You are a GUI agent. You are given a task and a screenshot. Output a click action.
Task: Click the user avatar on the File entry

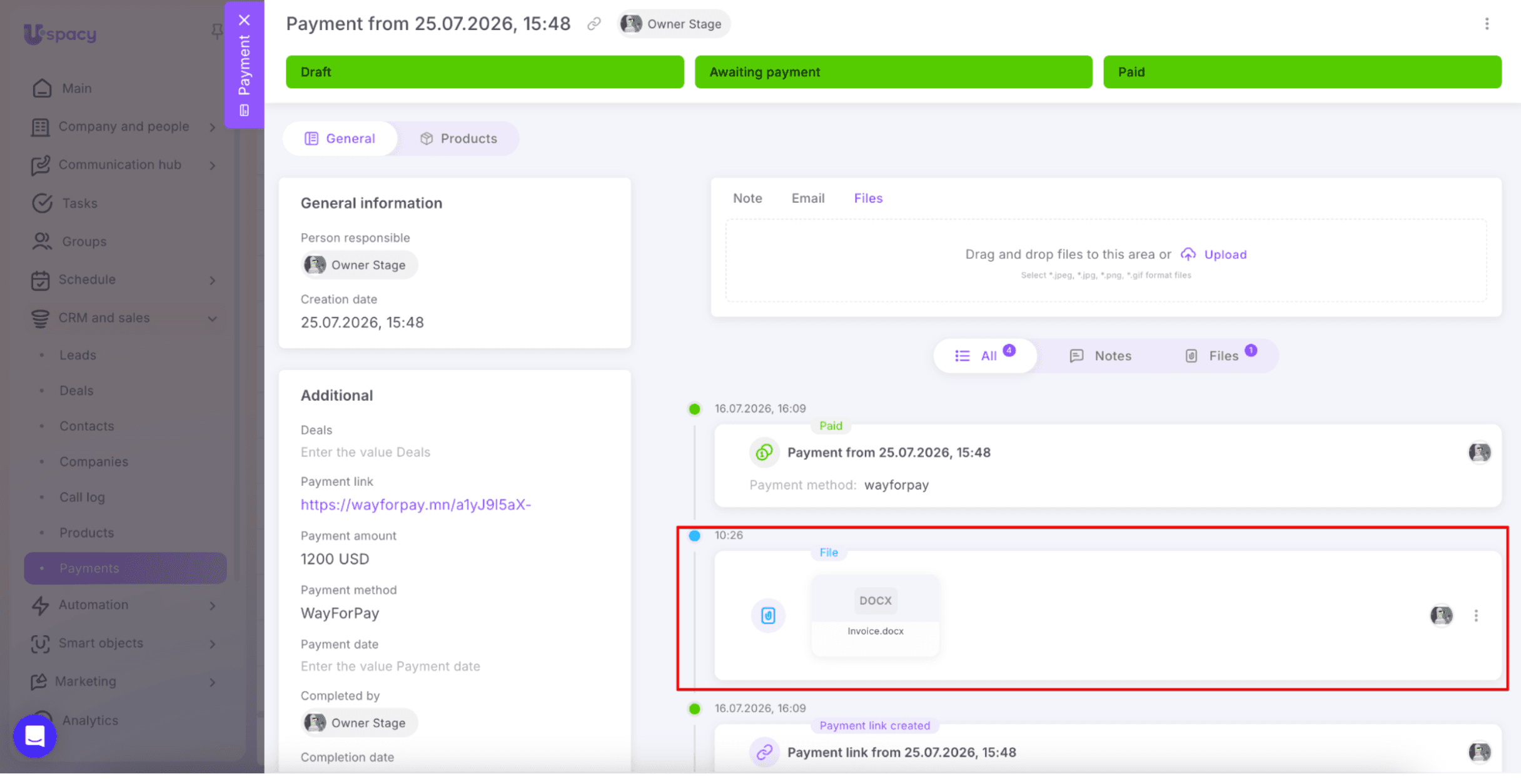click(1442, 616)
